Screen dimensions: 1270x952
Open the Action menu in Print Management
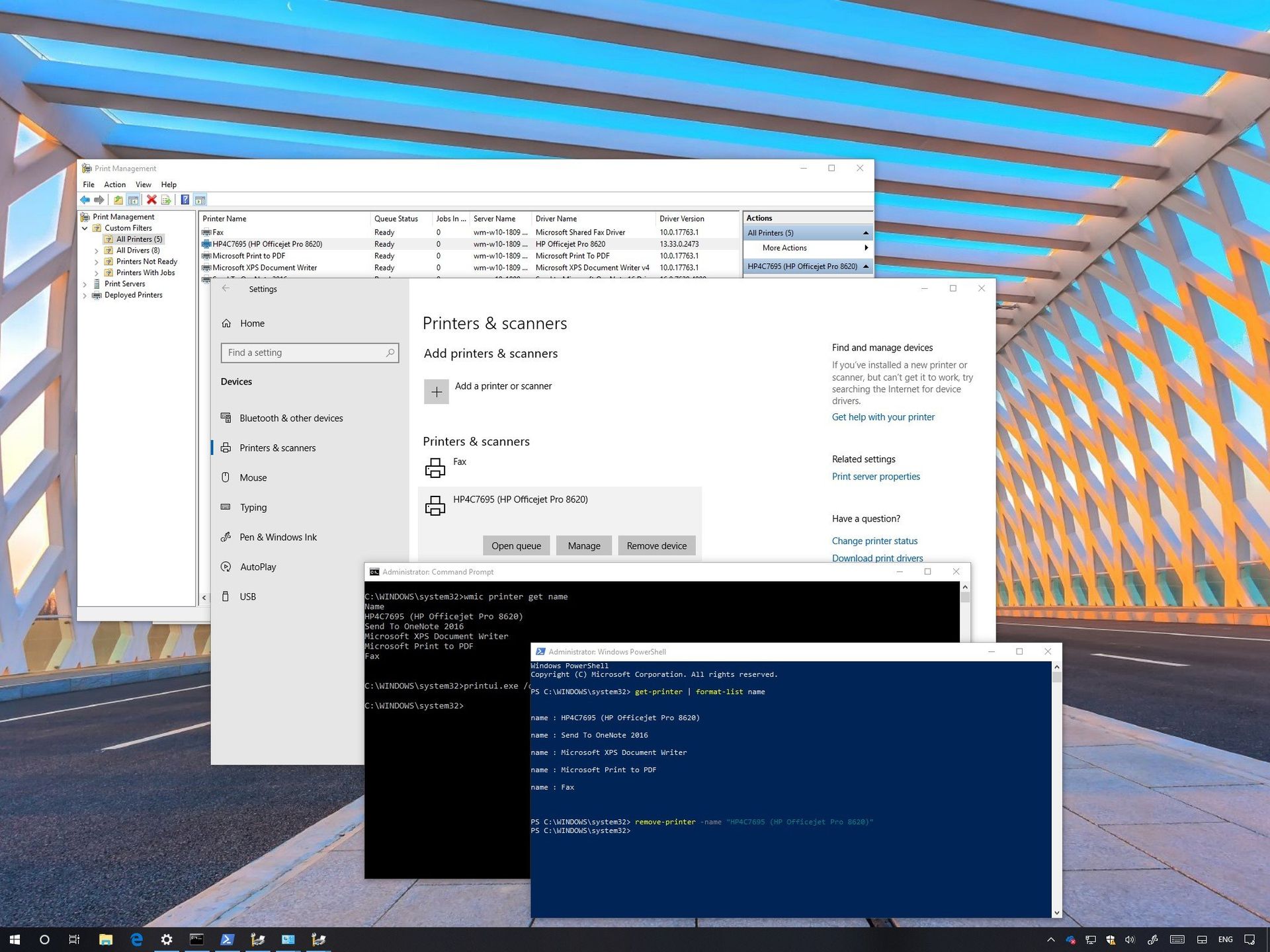point(114,184)
